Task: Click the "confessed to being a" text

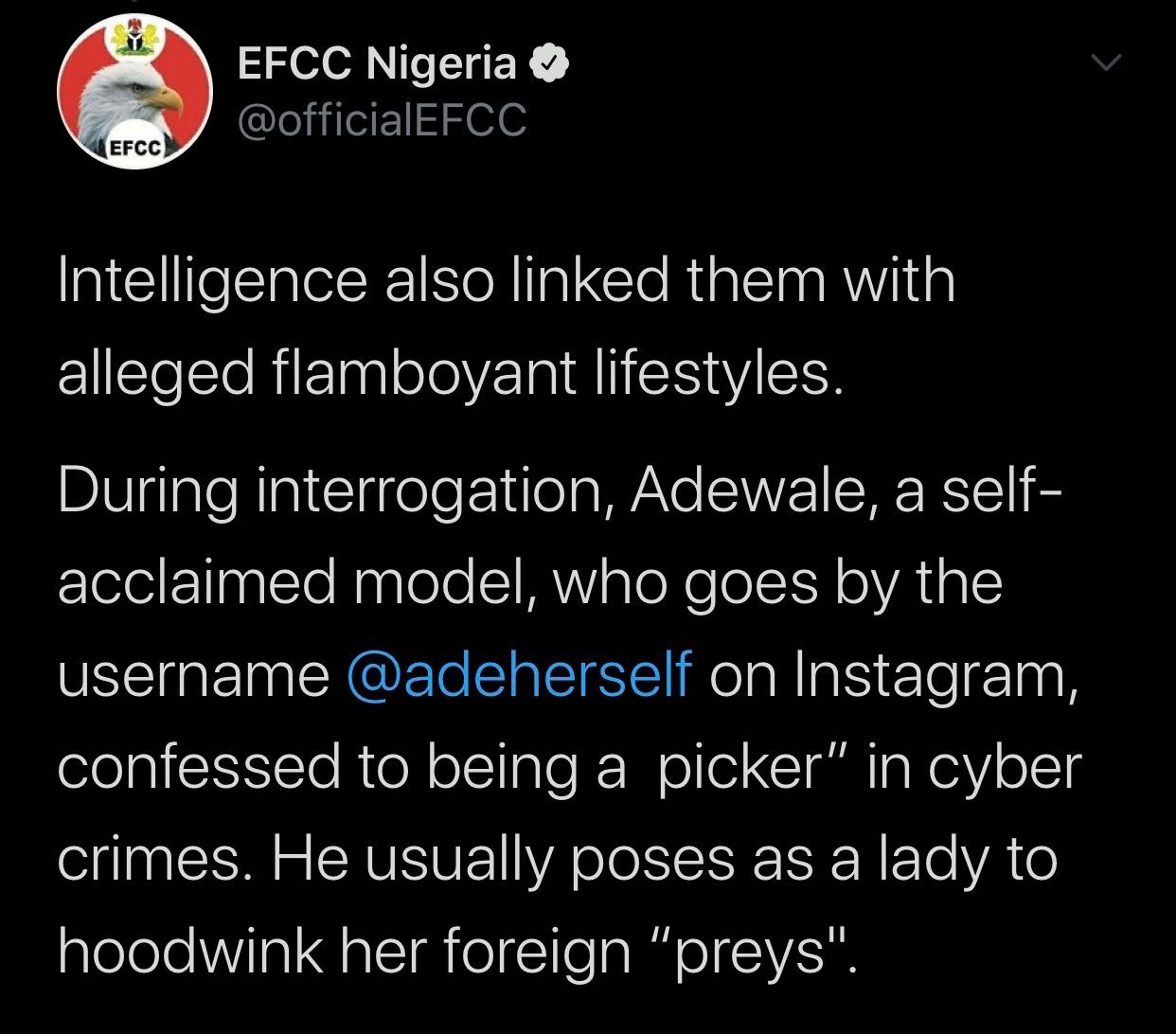Action: click(341, 767)
